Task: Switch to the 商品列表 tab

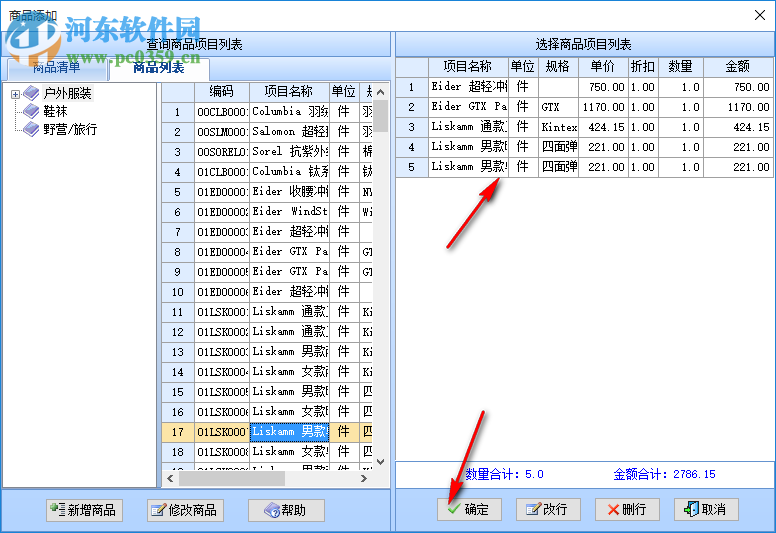Action: 159,67
